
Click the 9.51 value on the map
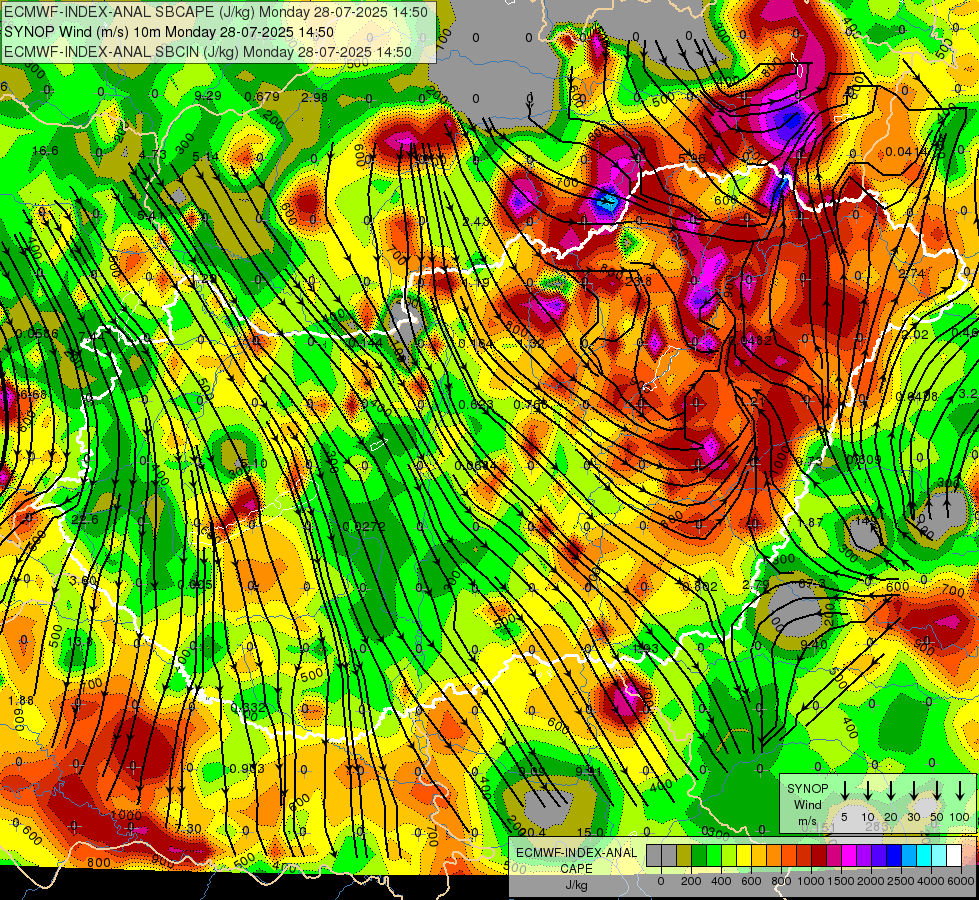click(588, 771)
